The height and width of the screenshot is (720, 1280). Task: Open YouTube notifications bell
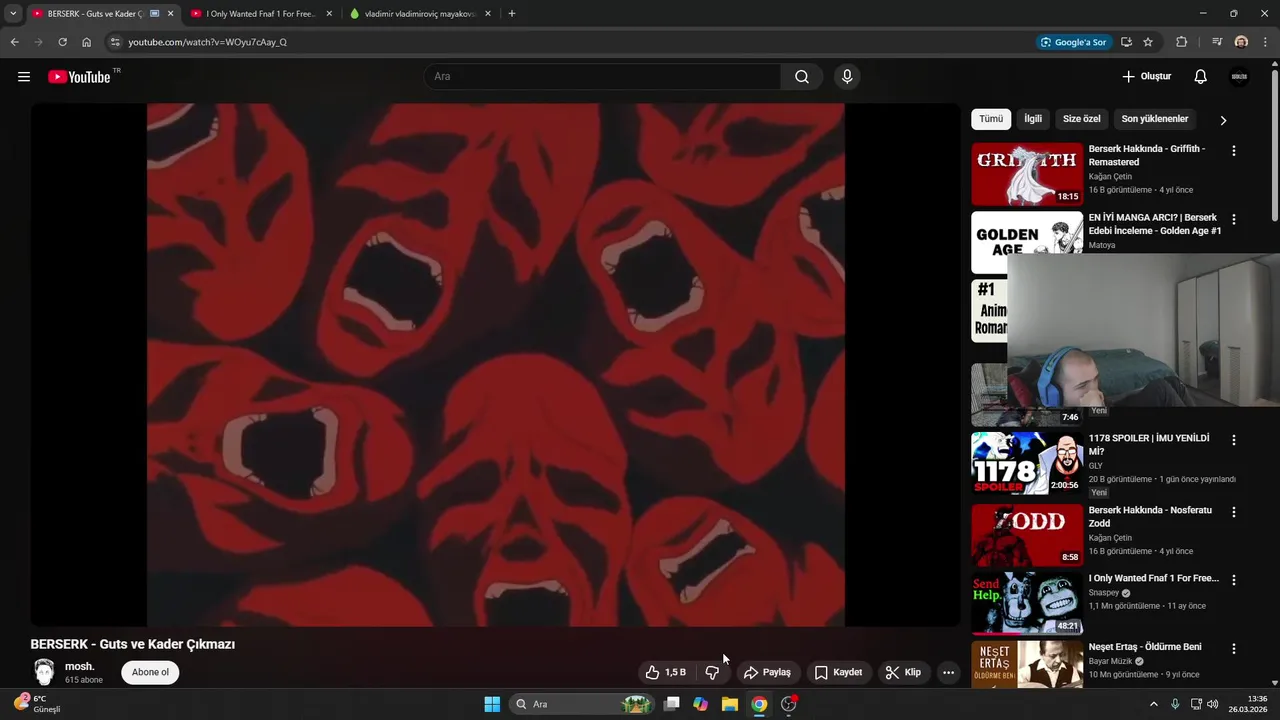pyautogui.click(x=1201, y=77)
